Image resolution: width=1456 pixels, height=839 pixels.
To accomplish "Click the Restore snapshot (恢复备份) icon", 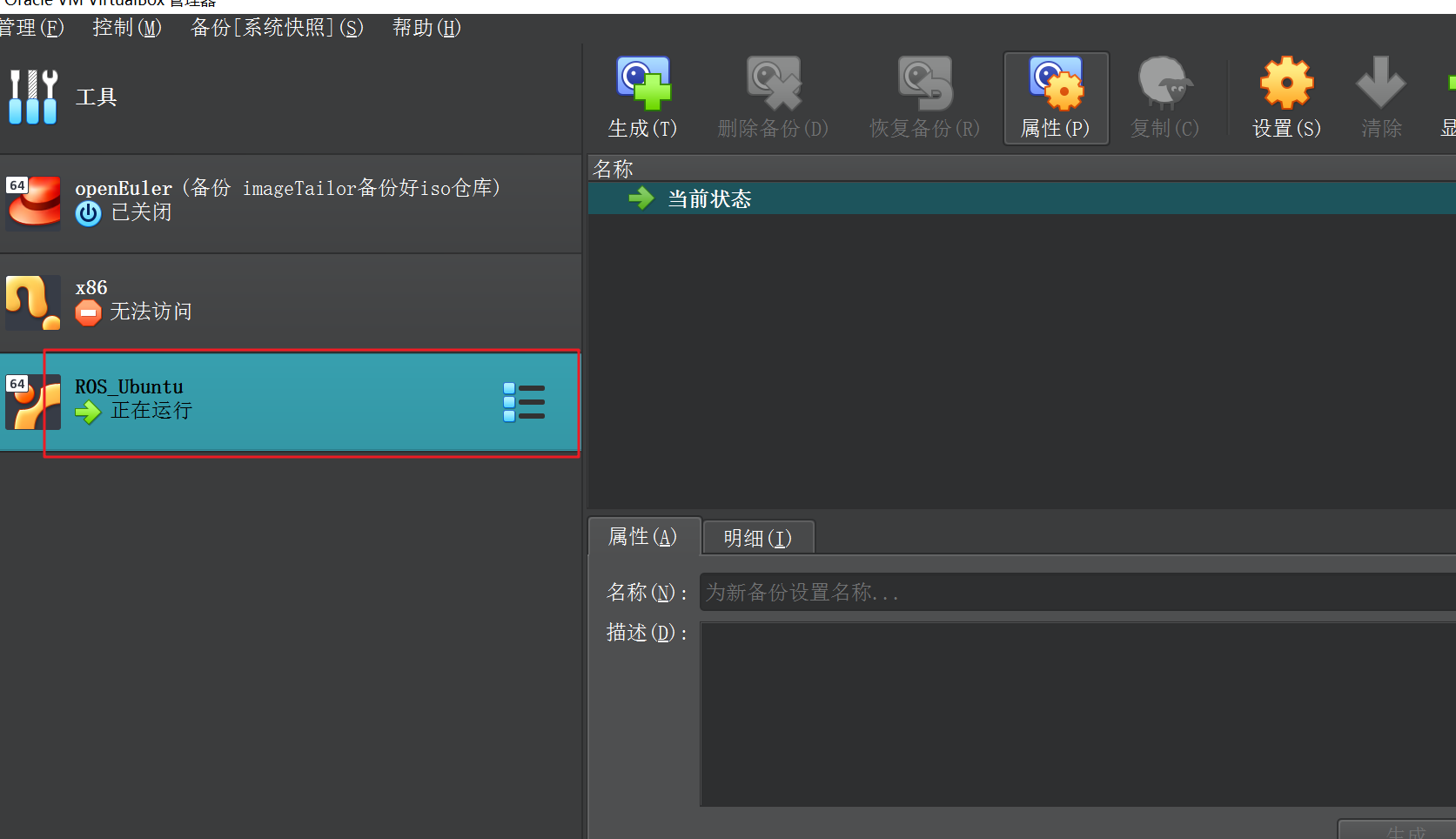I will (x=924, y=85).
